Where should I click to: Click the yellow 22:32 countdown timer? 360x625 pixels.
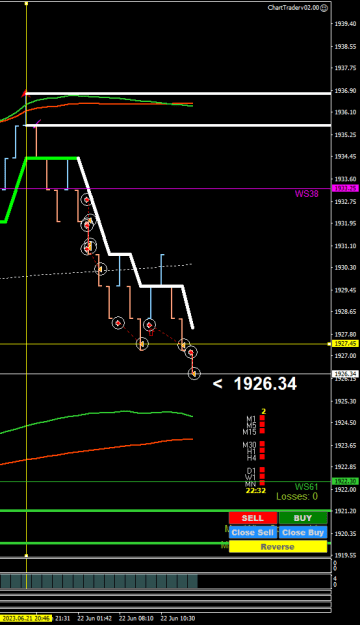point(256,490)
